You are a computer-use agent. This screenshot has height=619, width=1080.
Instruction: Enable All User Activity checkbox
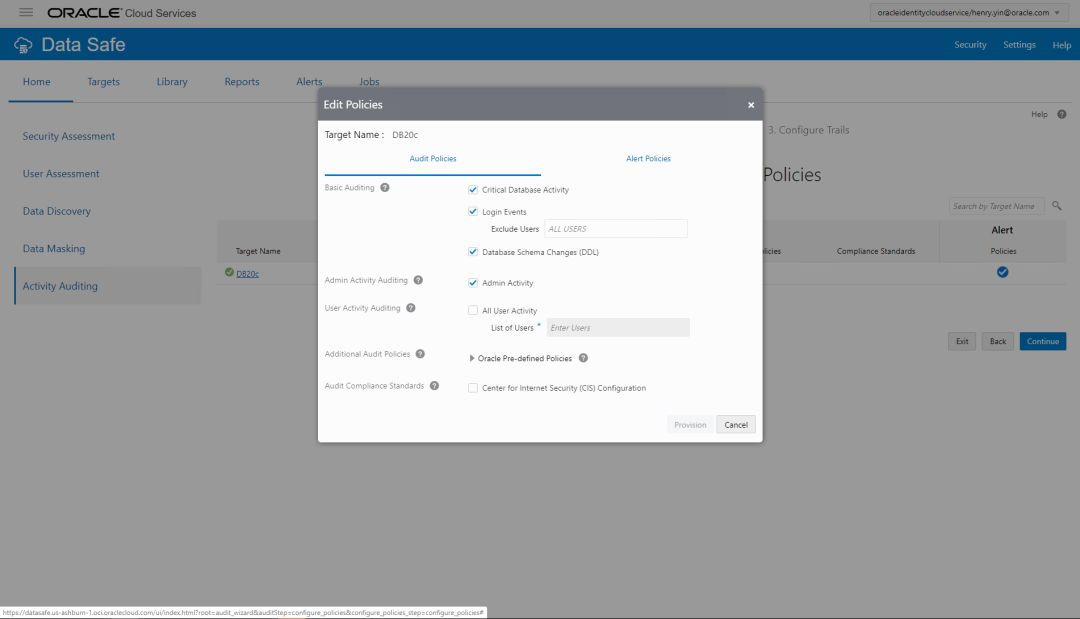click(473, 311)
